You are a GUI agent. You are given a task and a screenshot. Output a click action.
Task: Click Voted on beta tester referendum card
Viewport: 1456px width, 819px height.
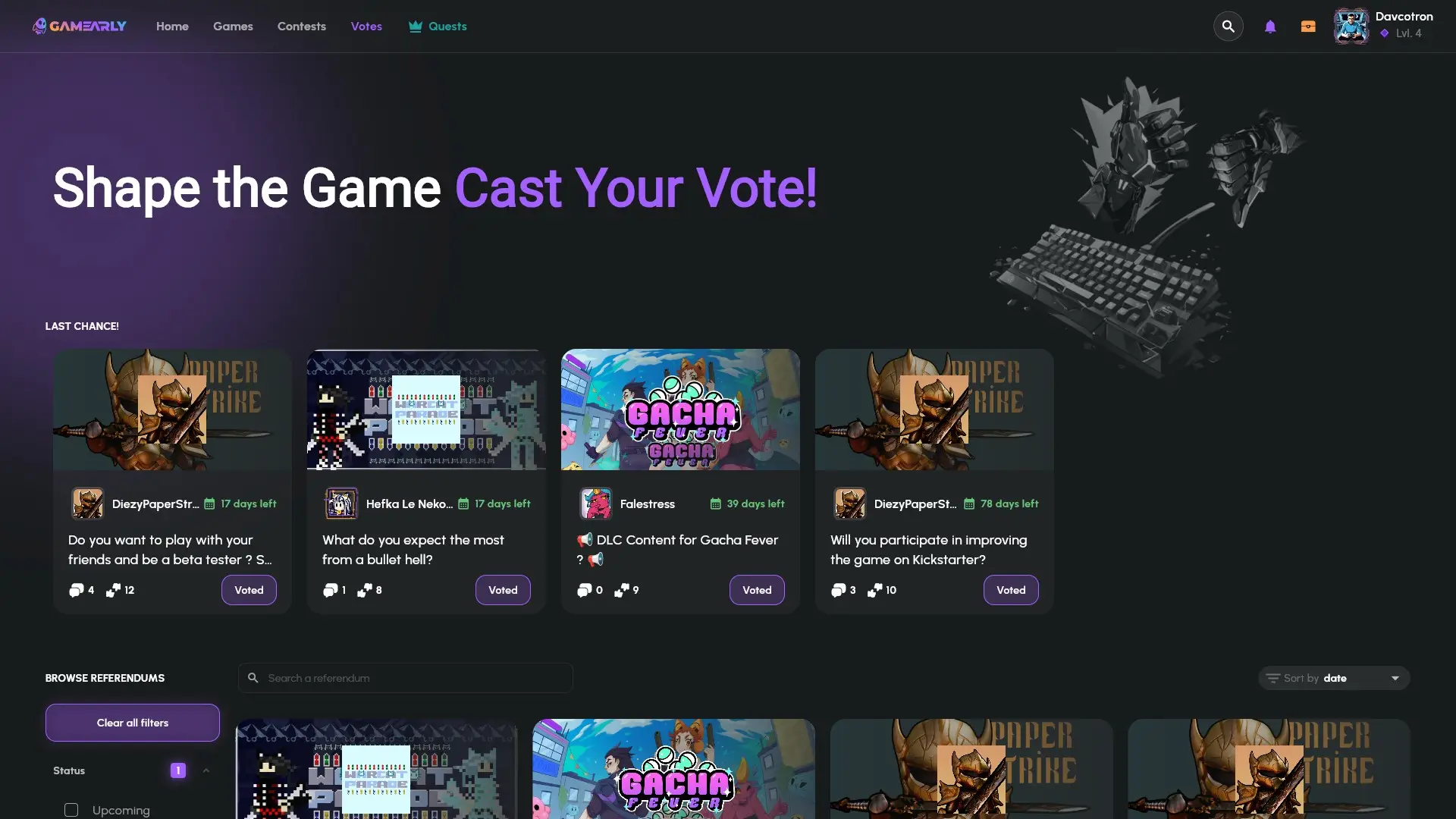(249, 590)
